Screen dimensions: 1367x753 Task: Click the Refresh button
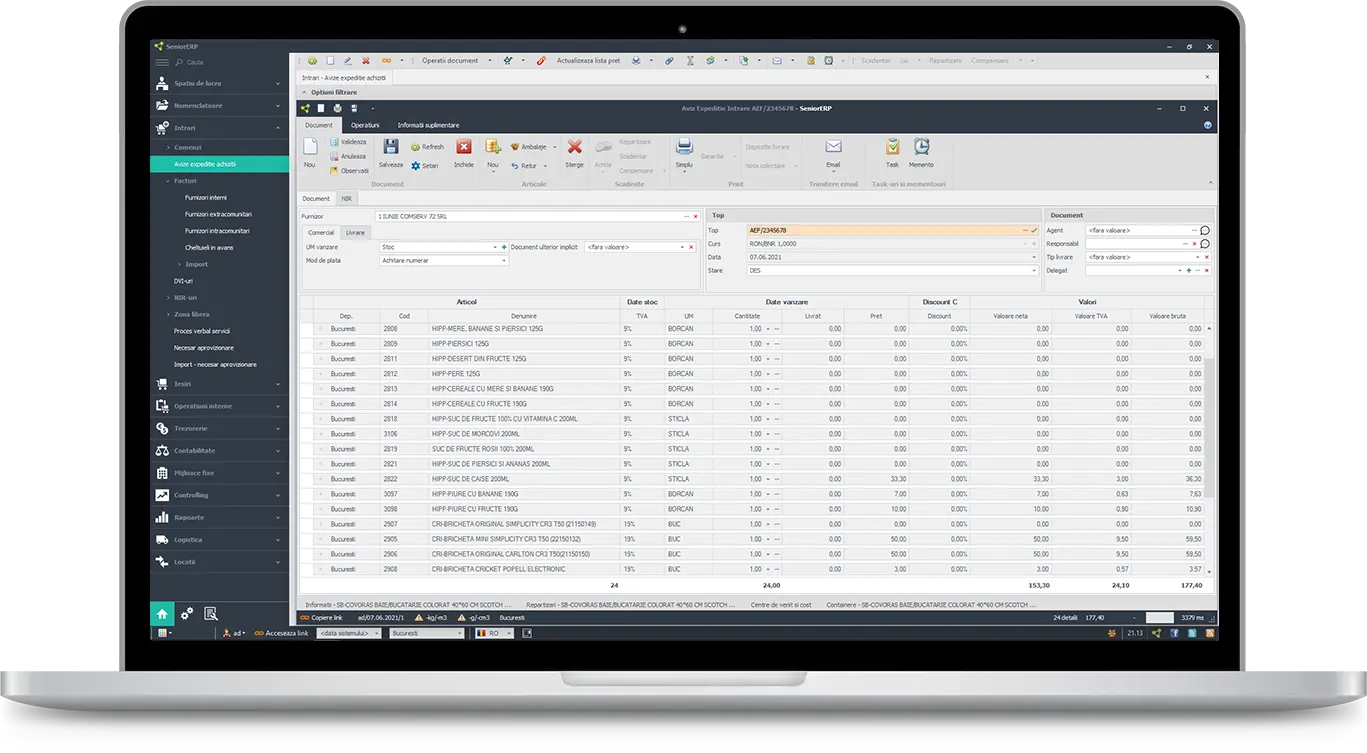(427, 147)
